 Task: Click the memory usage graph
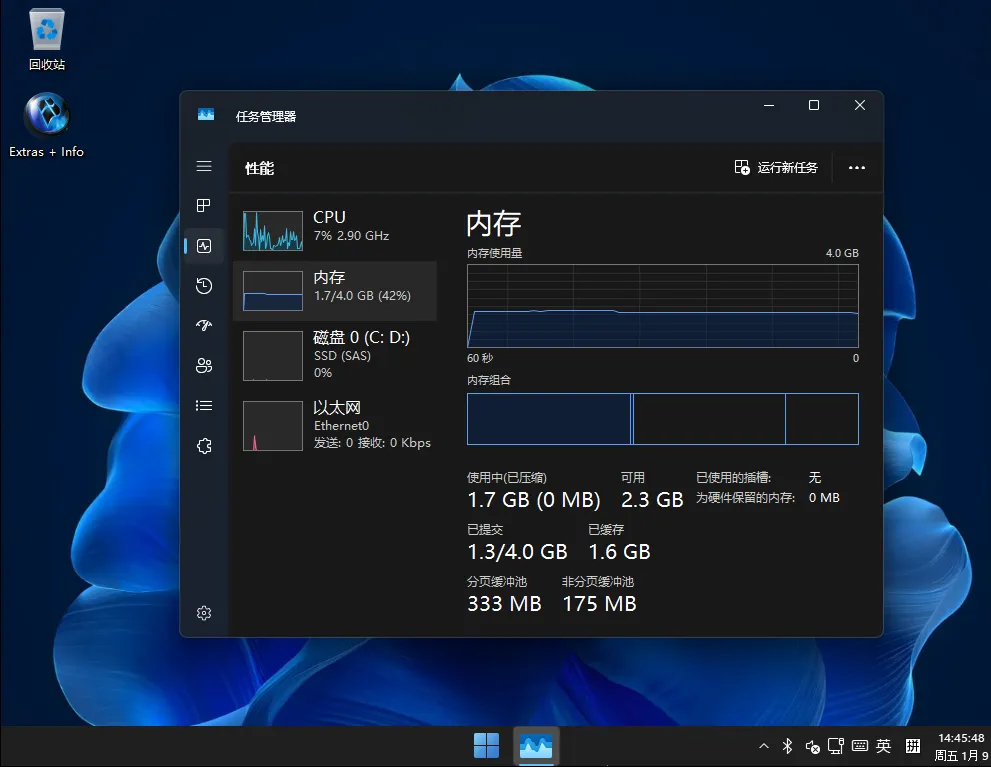pyautogui.click(x=662, y=305)
